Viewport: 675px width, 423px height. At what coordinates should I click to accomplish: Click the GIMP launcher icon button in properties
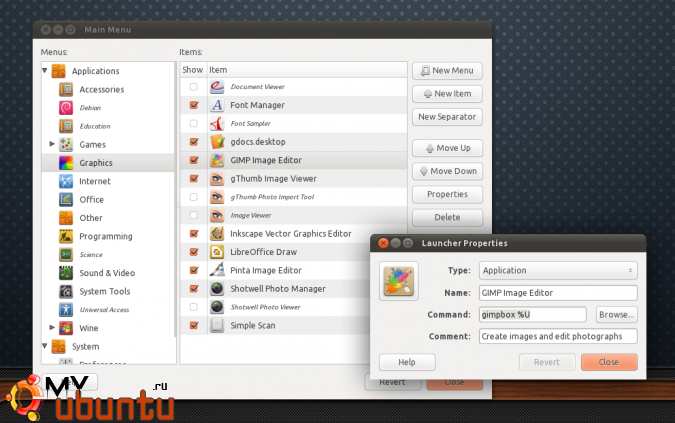tap(400, 281)
